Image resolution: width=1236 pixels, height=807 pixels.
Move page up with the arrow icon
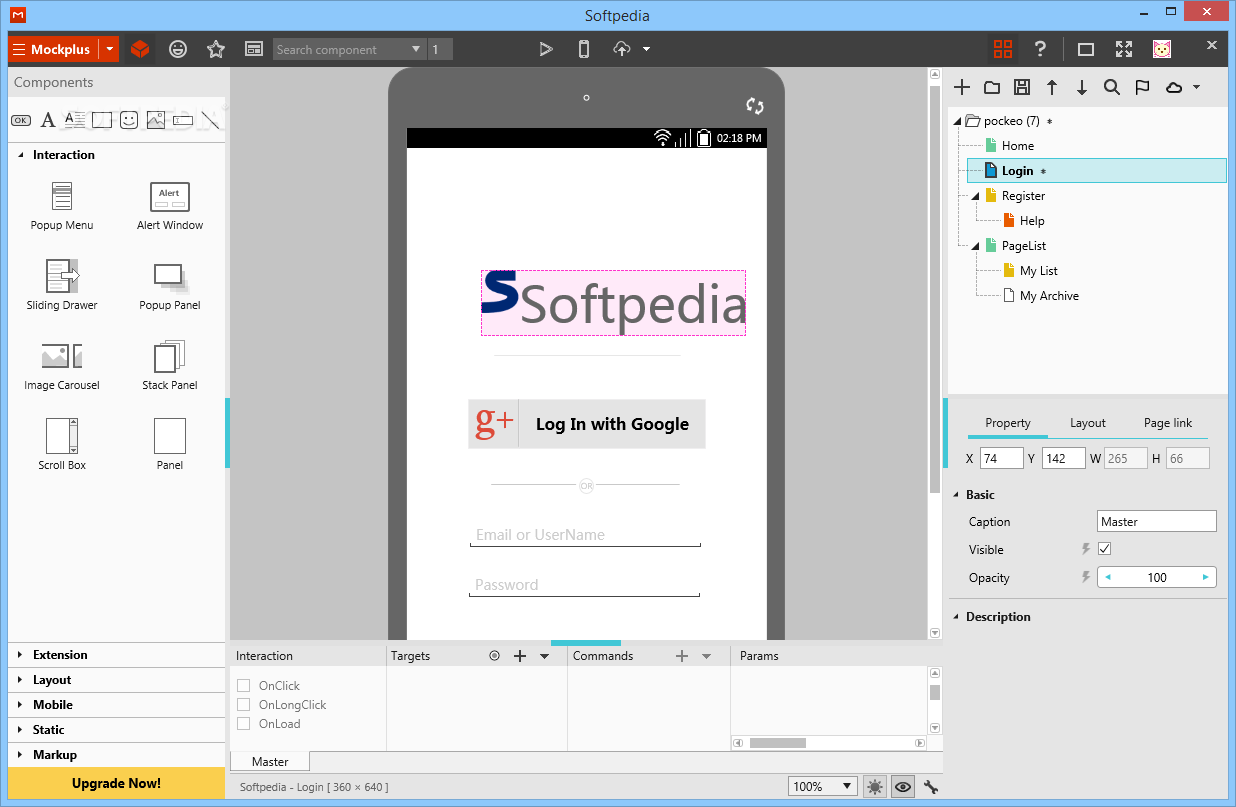coord(1052,87)
